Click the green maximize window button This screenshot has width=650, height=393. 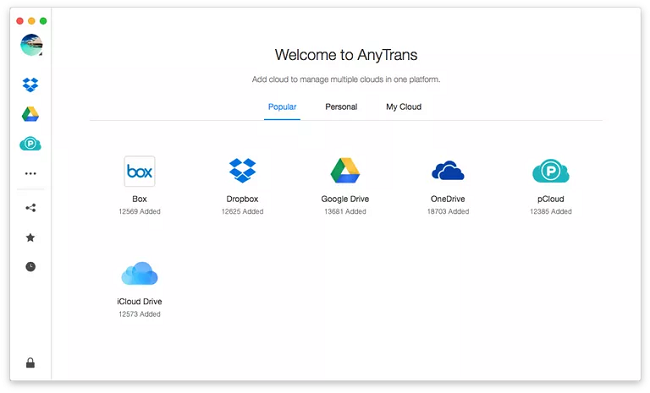pyautogui.click(x=43, y=21)
